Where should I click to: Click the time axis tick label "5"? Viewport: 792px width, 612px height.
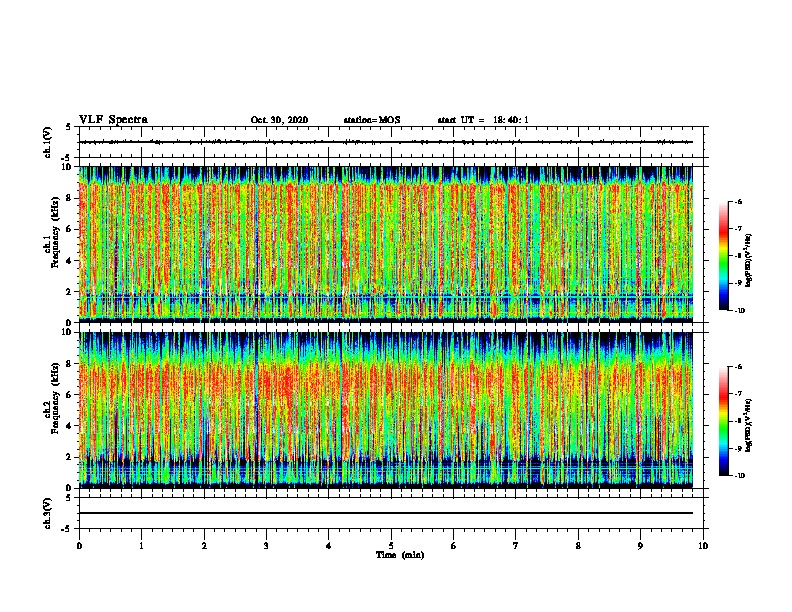tap(391, 546)
